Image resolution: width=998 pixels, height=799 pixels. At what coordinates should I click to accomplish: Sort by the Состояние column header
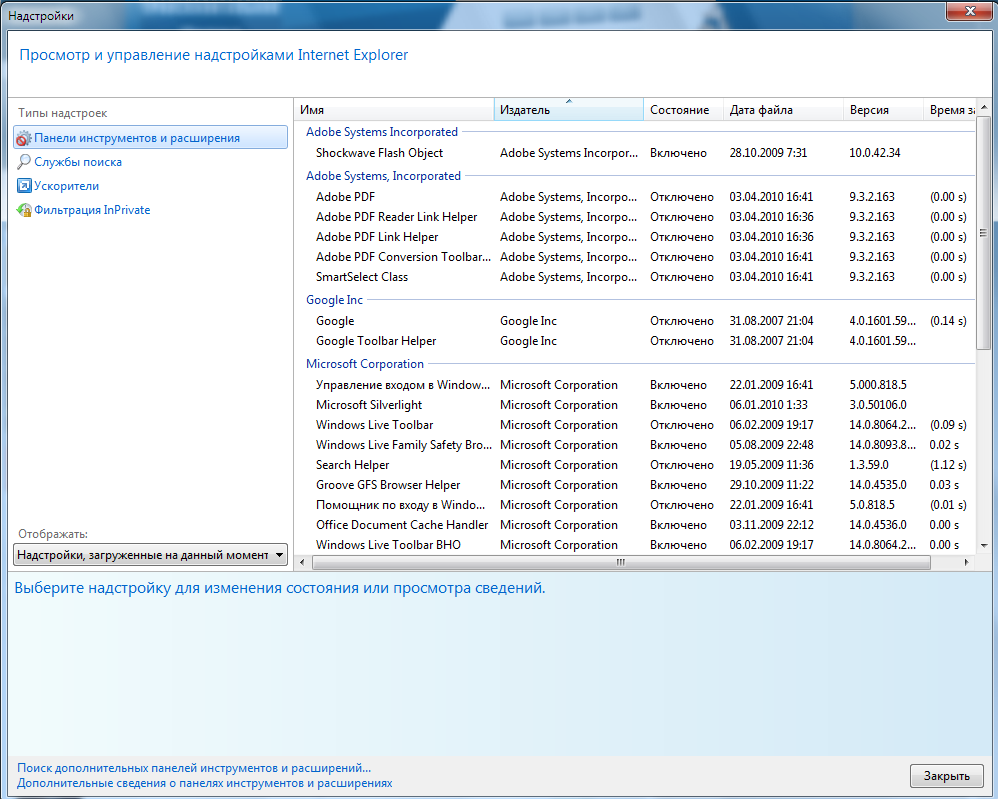(684, 110)
